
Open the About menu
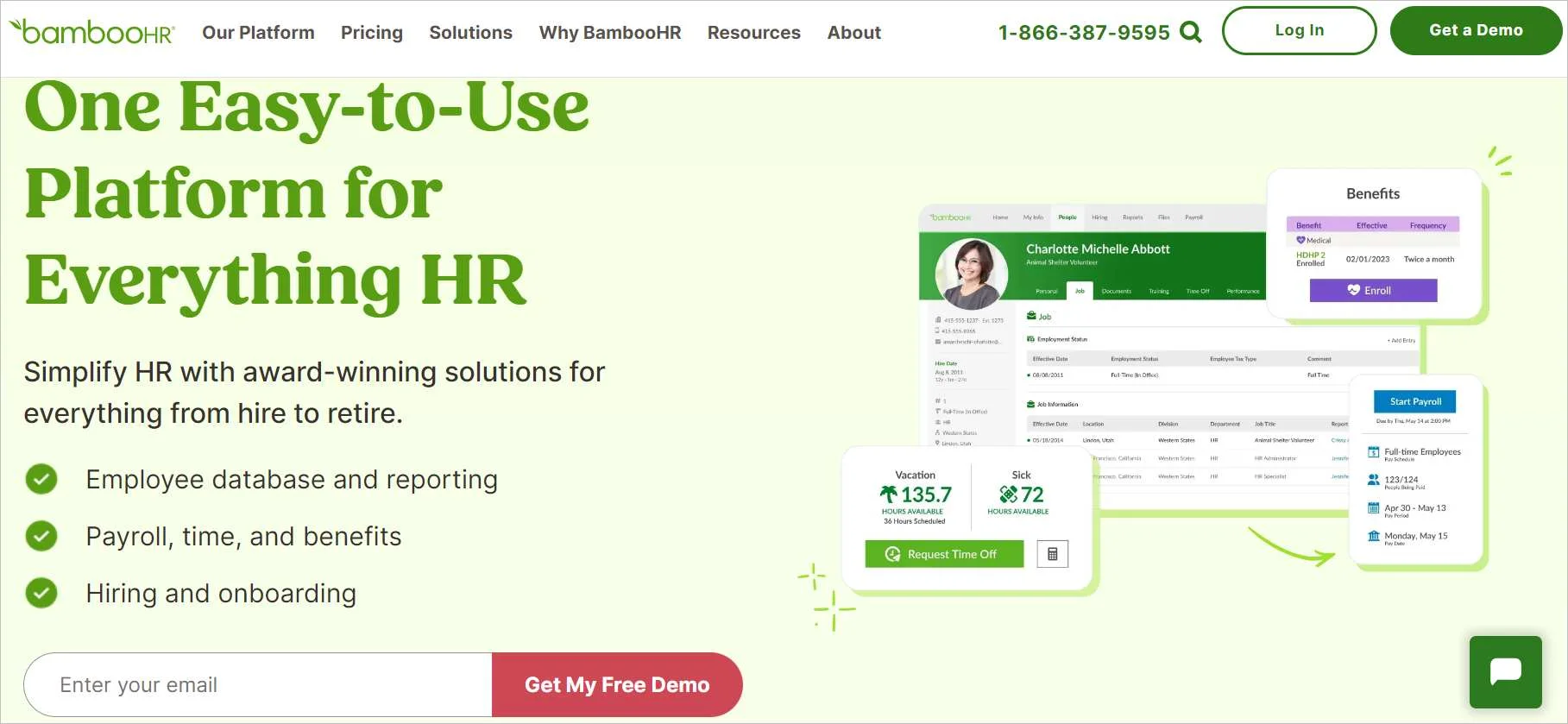[854, 32]
